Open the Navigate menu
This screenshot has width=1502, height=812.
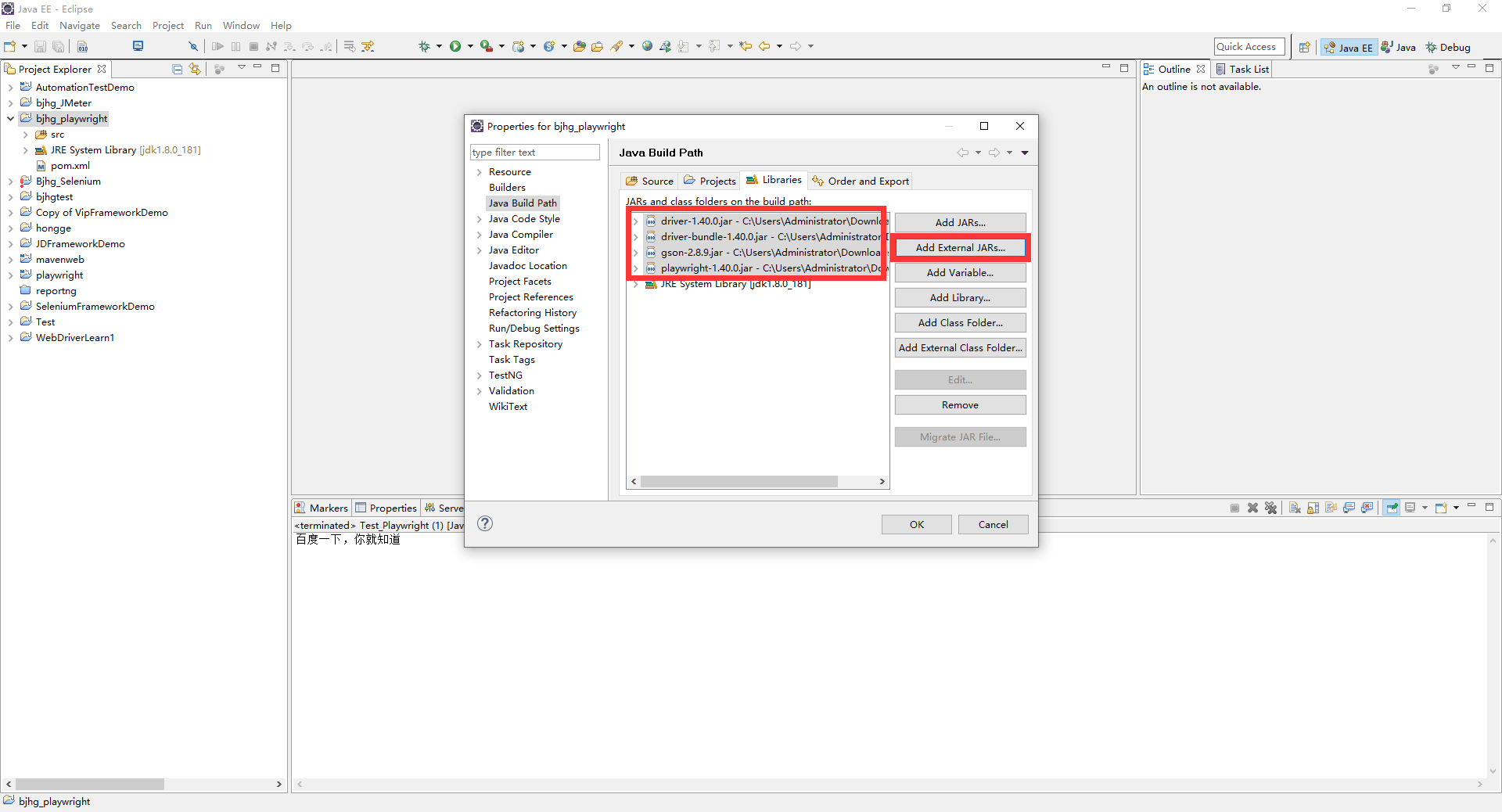[x=80, y=26]
